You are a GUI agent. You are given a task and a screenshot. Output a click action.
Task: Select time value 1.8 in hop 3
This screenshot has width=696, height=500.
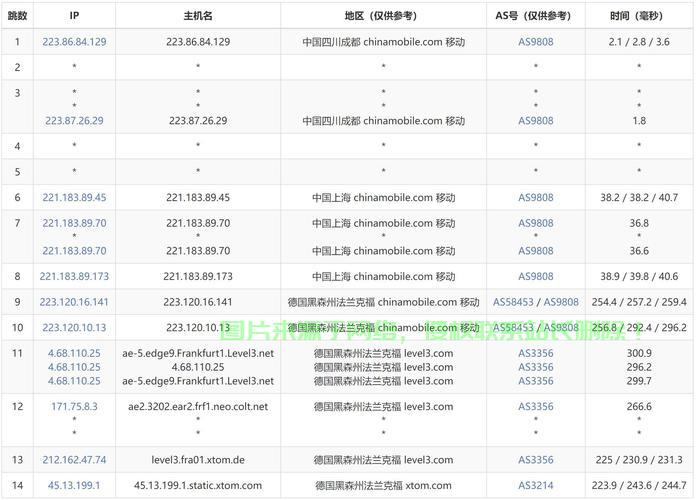[x=639, y=120]
